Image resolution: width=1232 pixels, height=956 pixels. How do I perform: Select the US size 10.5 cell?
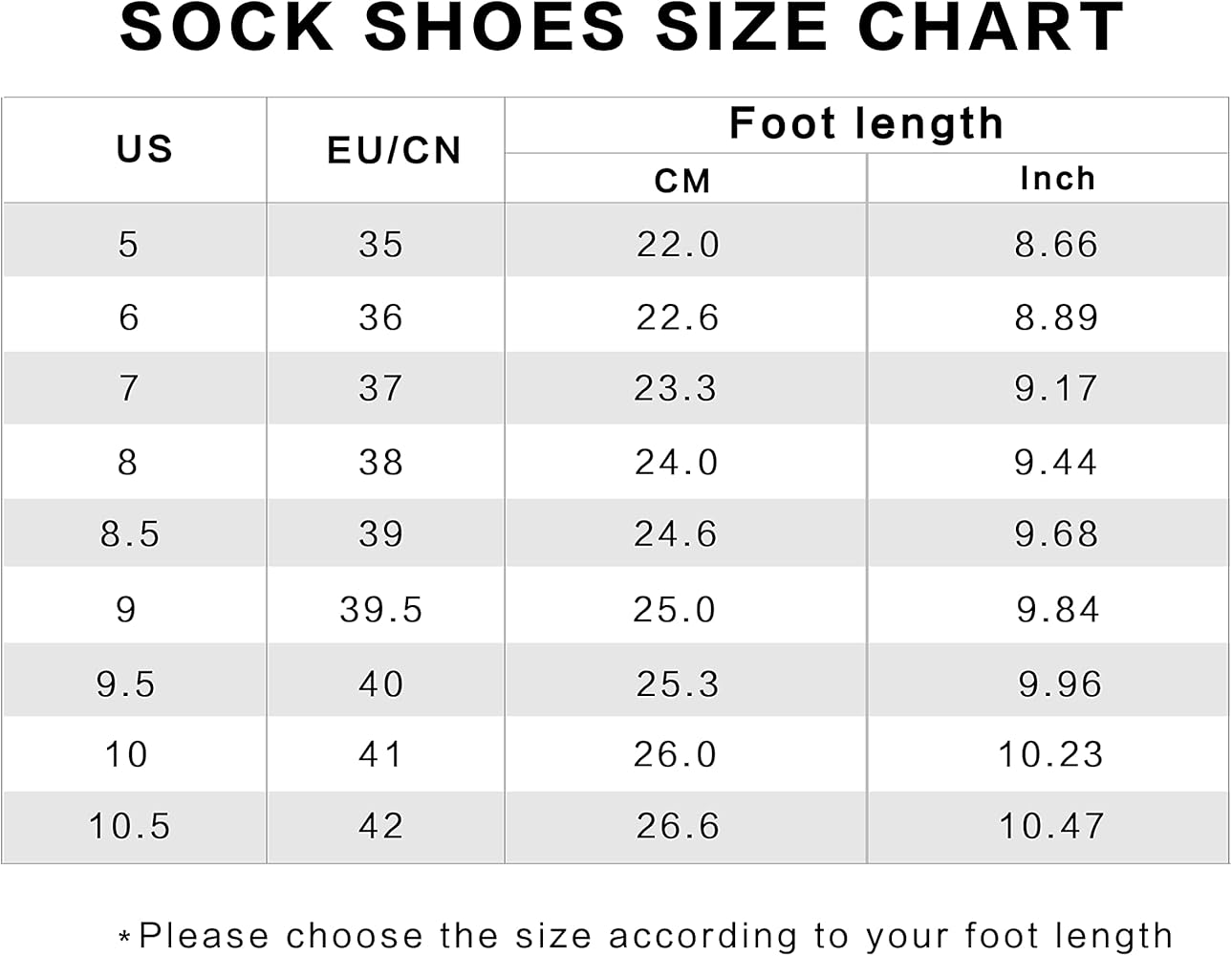pos(129,826)
